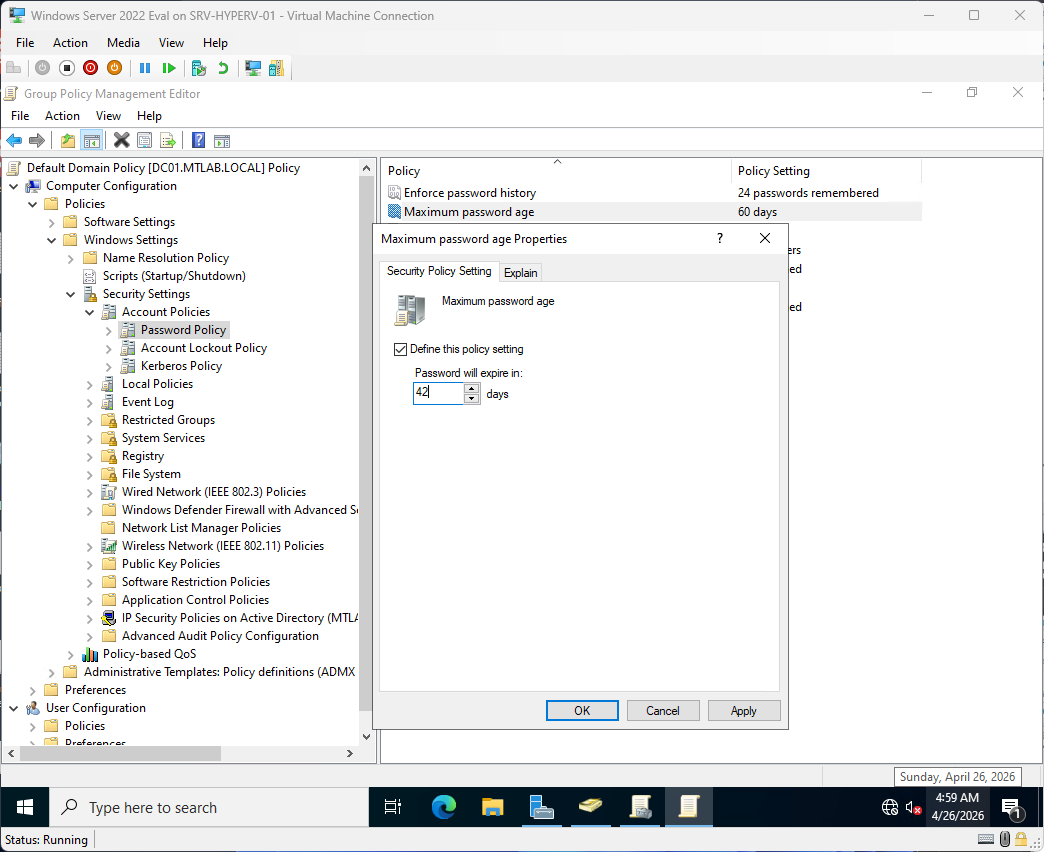Click the blue Help toolbar icon
The height and width of the screenshot is (852, 1044).
click(198, 140)
